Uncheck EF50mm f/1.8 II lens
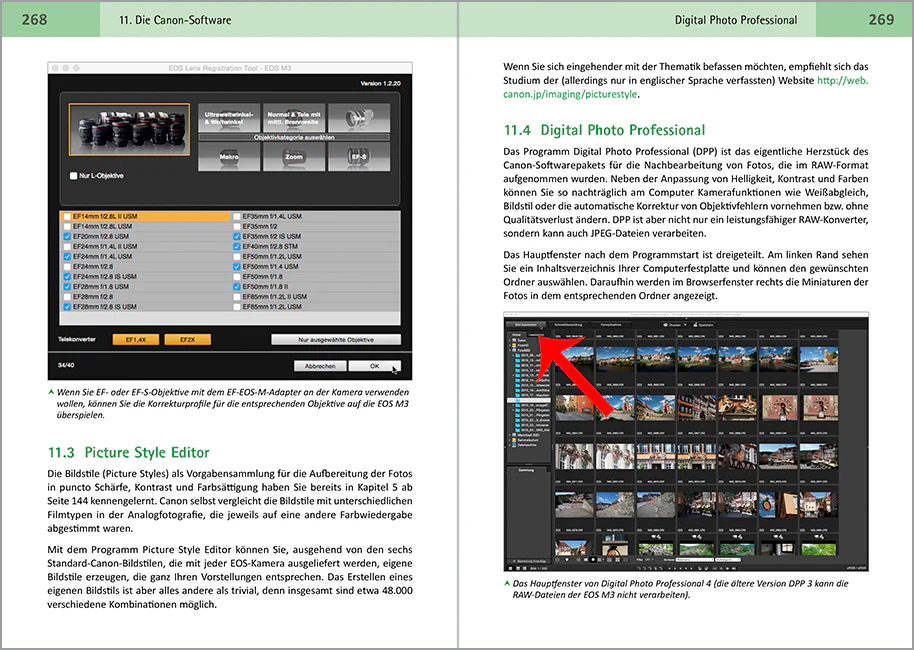Viewport: 914px width, 650px height. (x=237, y=286)
